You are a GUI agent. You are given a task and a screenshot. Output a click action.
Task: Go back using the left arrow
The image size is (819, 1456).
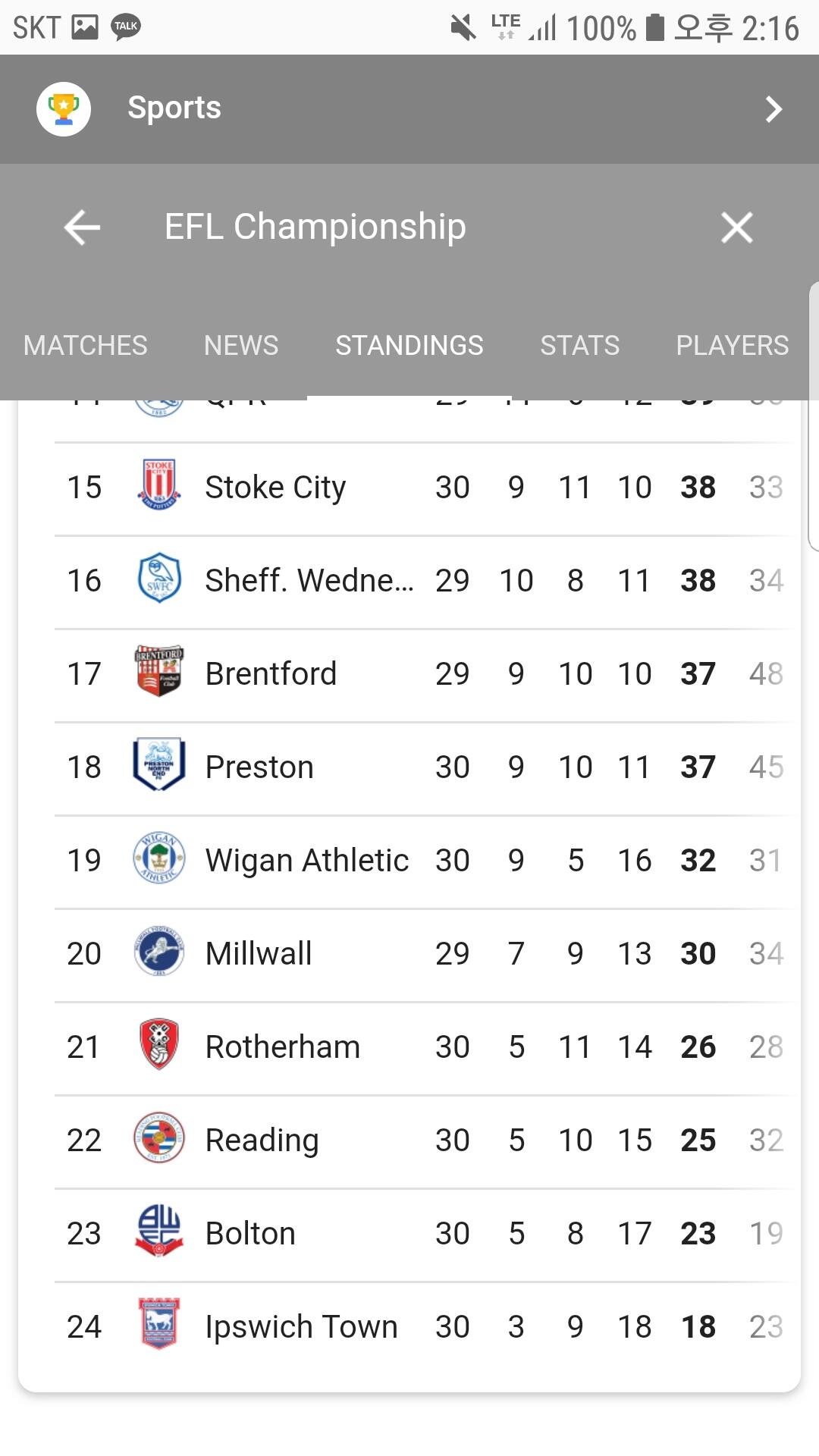click(82, 227)
